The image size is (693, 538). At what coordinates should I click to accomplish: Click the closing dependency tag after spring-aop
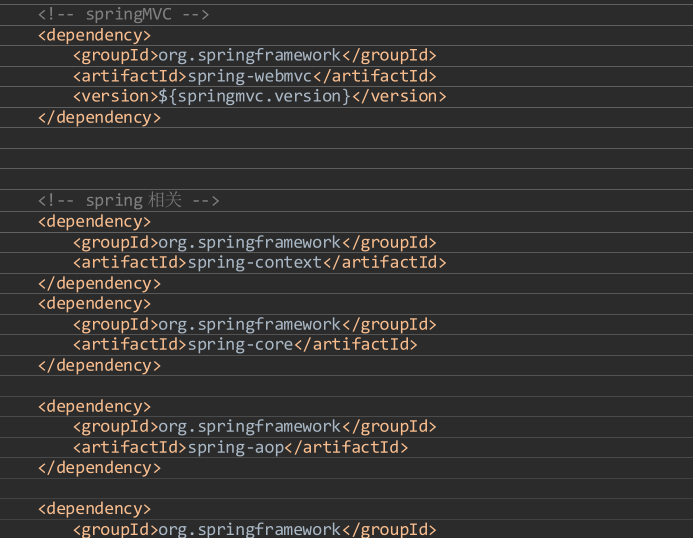click(99, 468)
